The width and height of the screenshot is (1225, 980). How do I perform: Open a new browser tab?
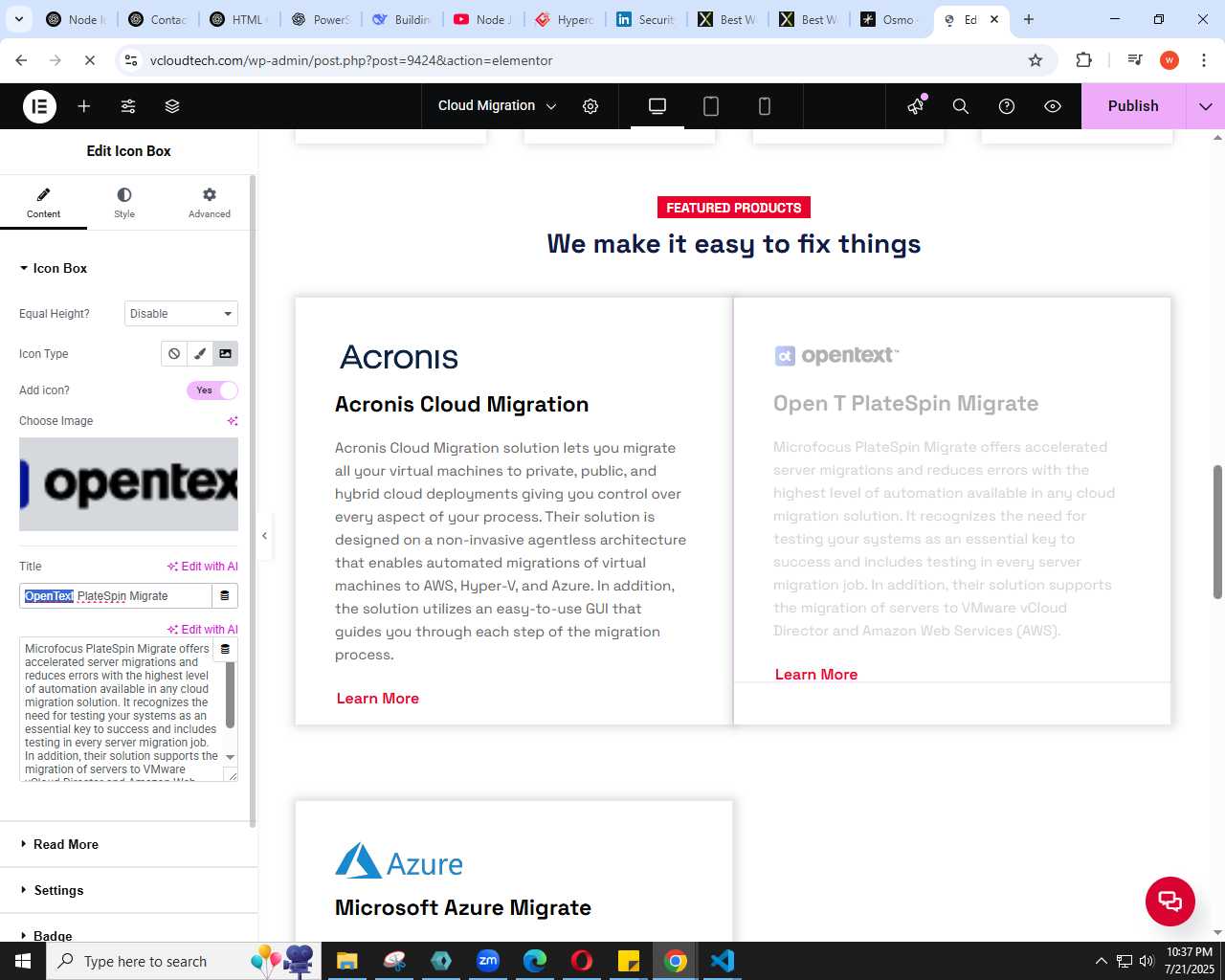click(1029, 19)
